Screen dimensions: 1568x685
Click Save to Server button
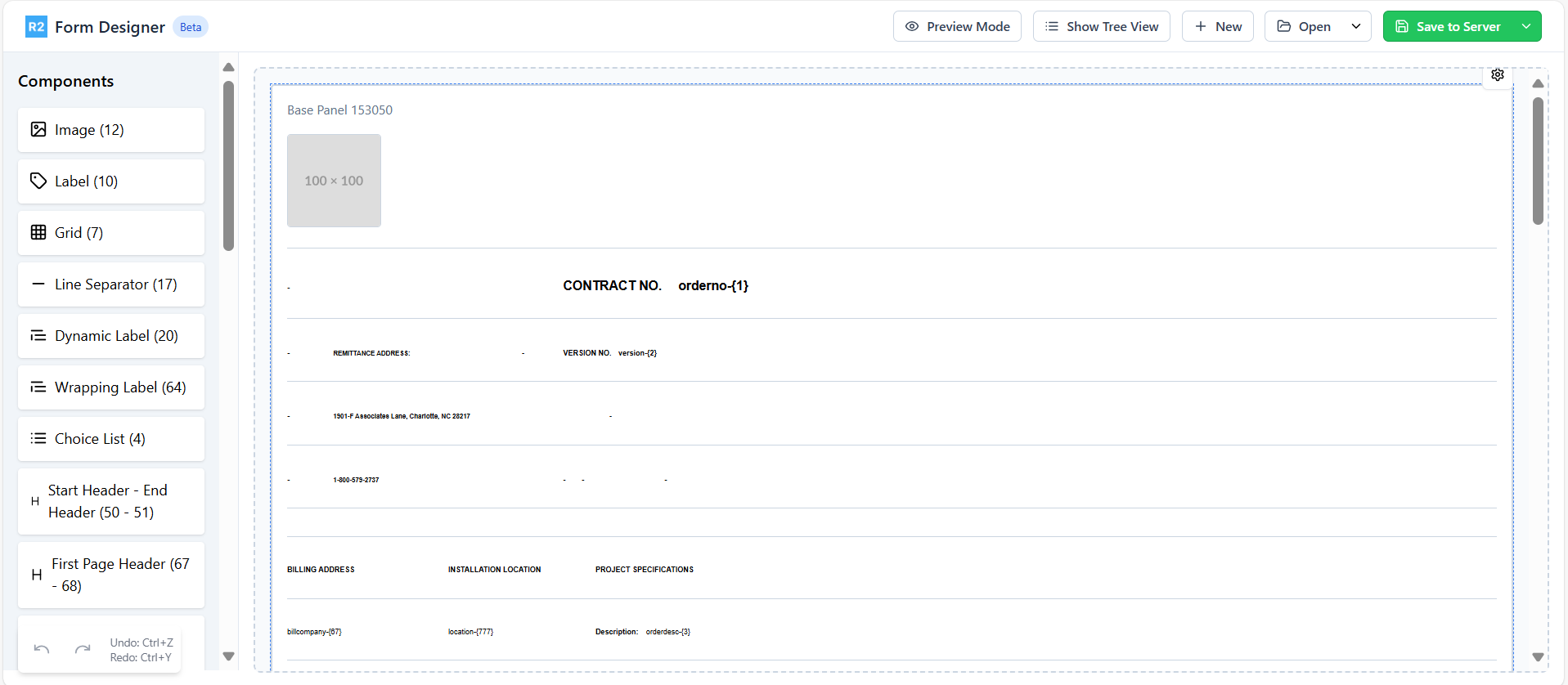point(1448,27)
